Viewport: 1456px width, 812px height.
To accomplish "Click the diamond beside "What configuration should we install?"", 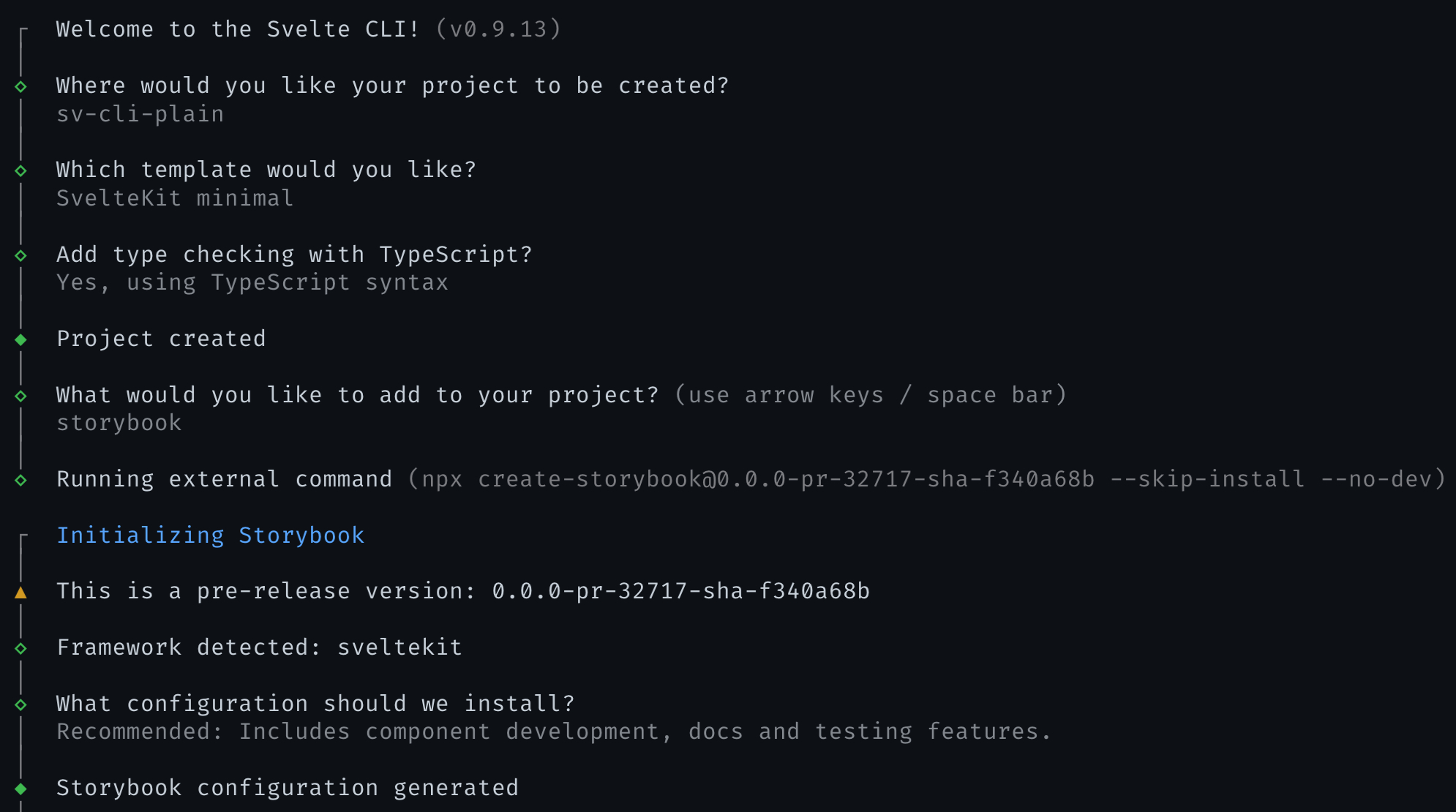I will [x=21, y=704].
